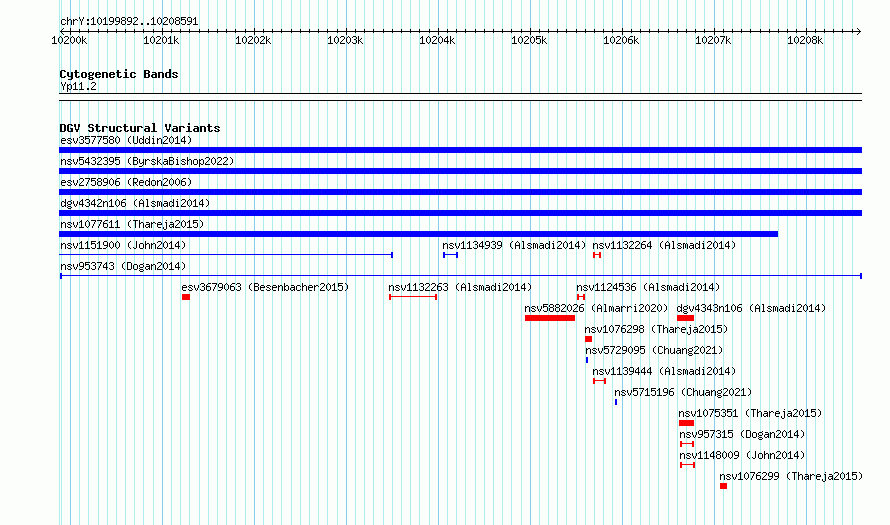Open the nsv1151900 (John2014) label
The image size is (890, 525).
pyautogui.click(x=123, y=245)
